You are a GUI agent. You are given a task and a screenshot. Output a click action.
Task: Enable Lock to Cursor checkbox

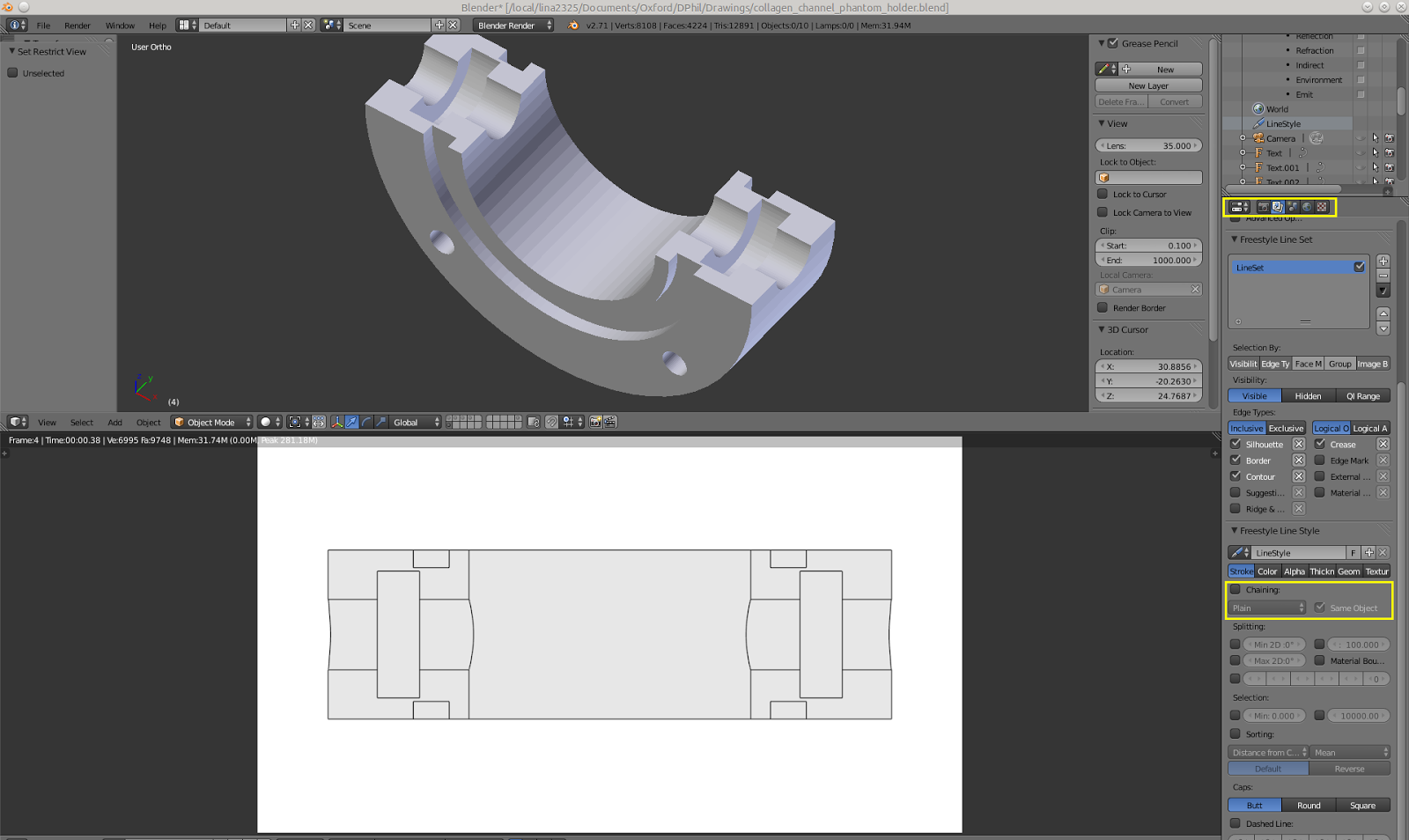tap(1103, 195)
